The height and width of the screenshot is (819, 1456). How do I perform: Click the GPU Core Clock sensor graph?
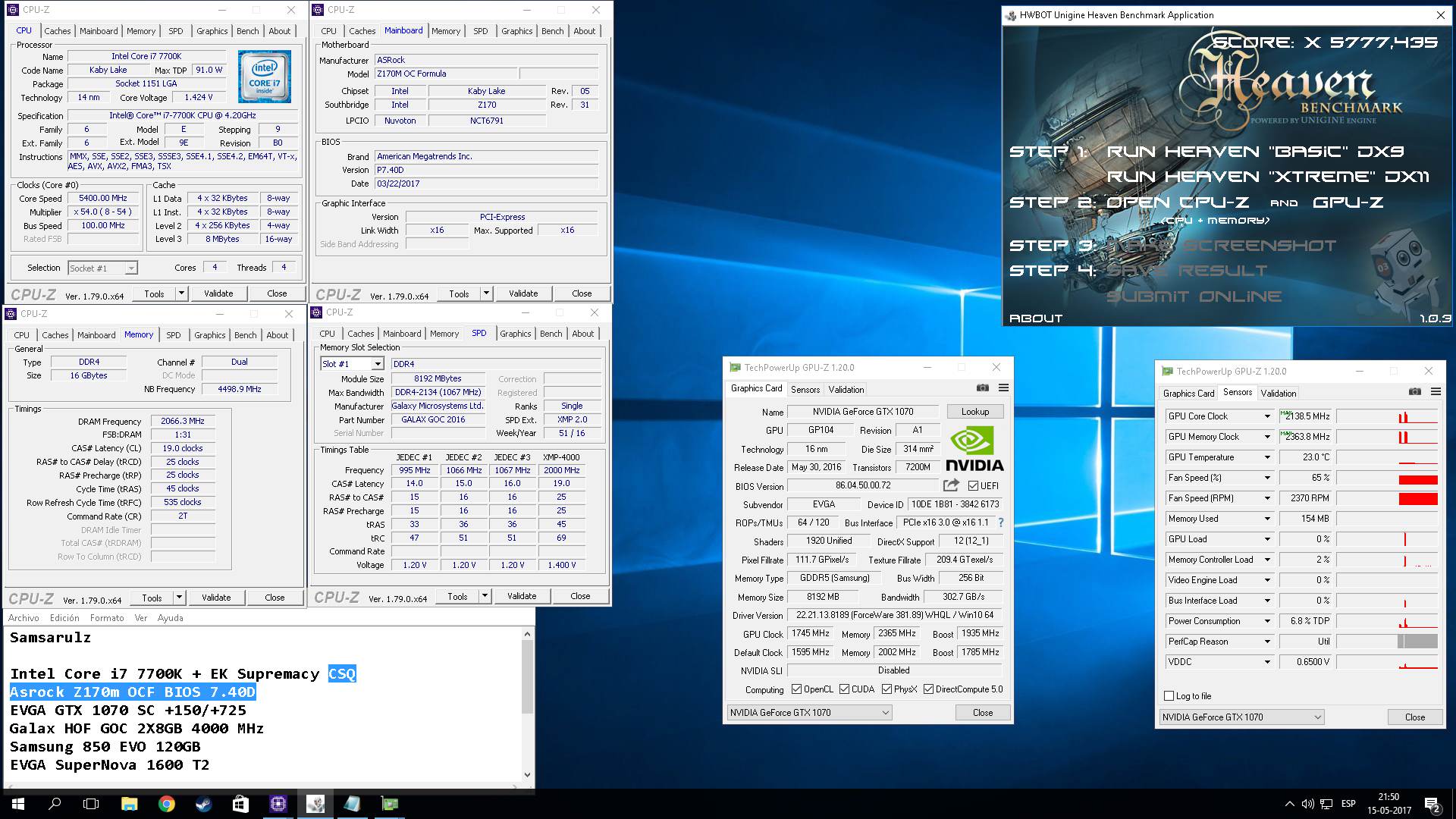click(x=1387, y=416)
